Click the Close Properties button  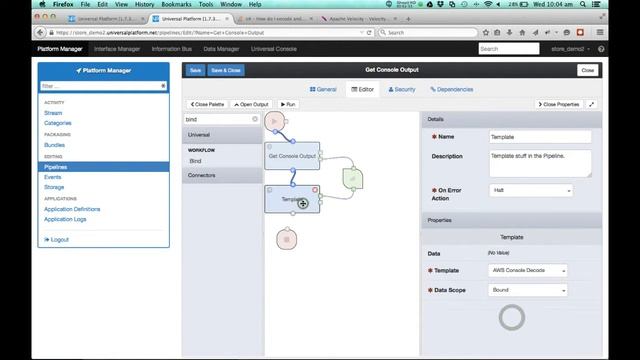(x=559, y=104)
